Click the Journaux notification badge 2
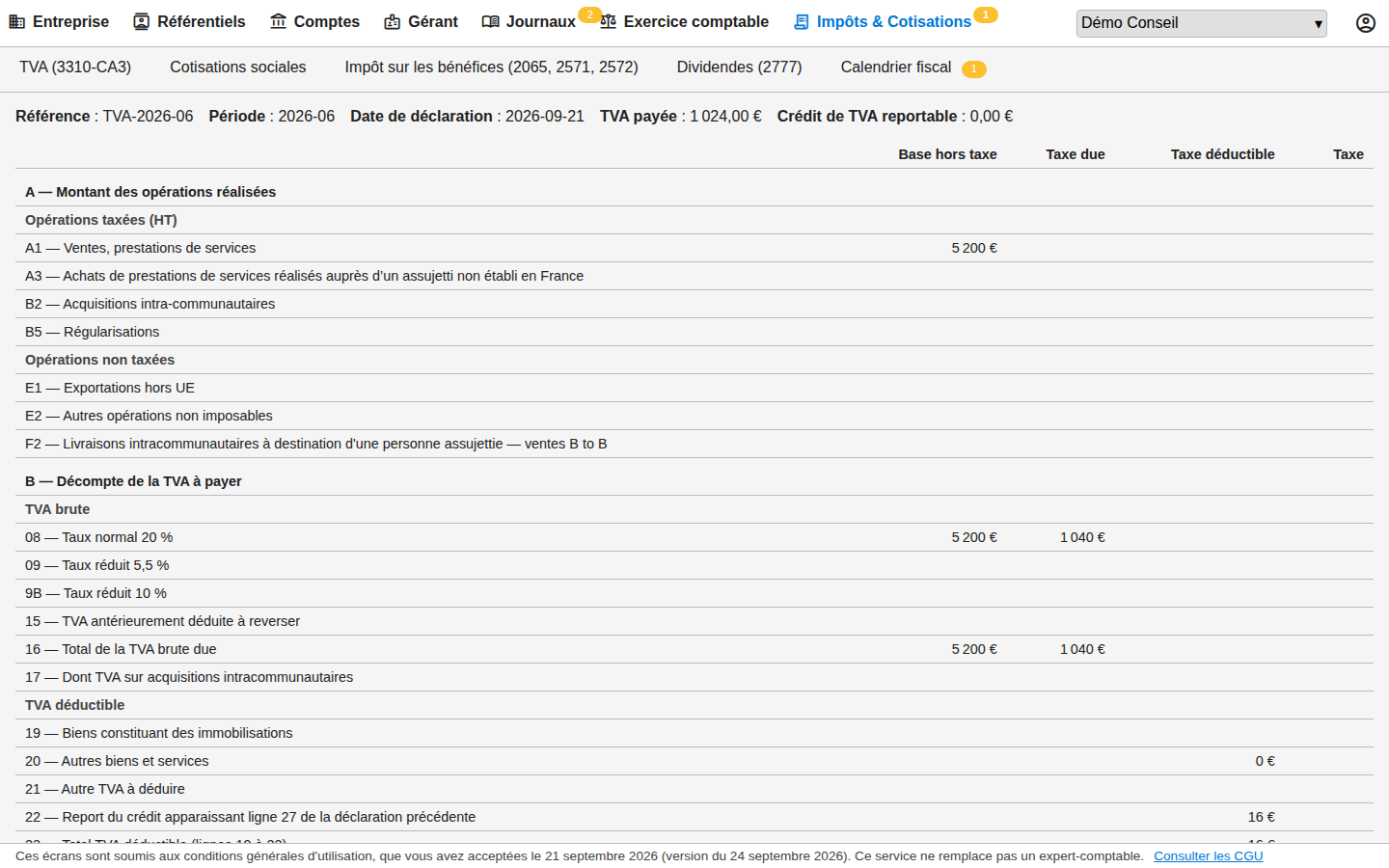 [x=590, y=14]
